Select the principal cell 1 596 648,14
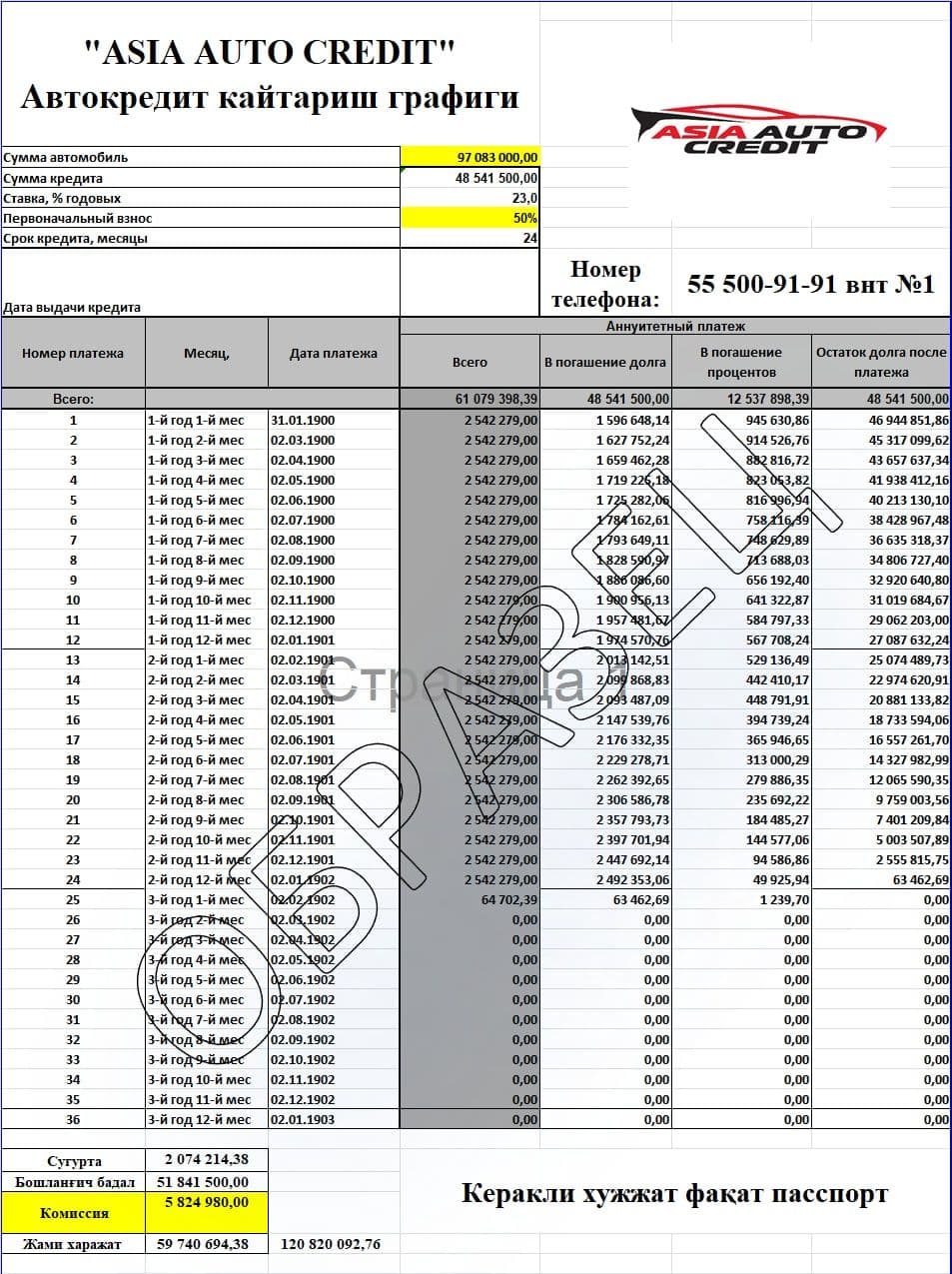Viewport: 952px width, 1274px height. click(x=605, y=420)
